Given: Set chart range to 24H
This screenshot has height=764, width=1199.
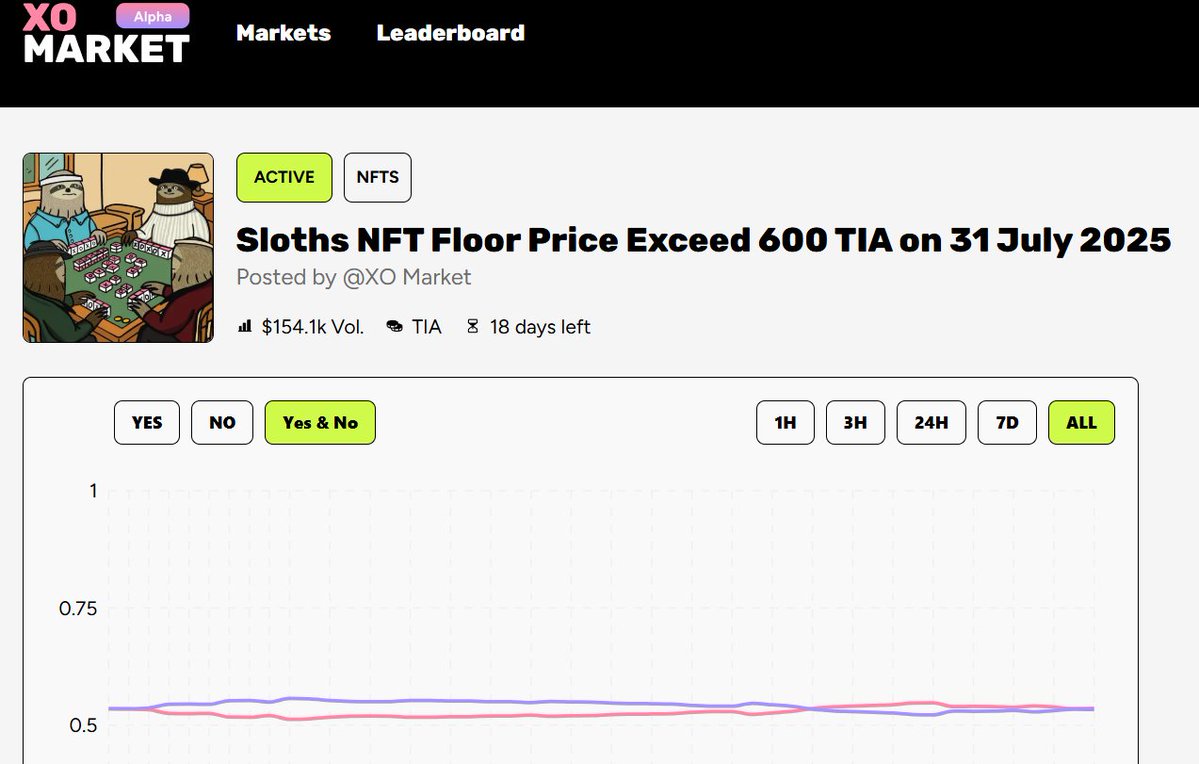Looking at the screenshot, I should pos(931,422).
